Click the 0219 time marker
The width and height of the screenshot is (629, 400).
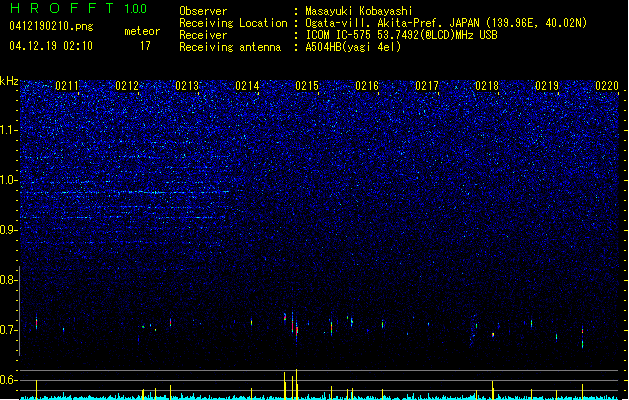pos(547,86)
